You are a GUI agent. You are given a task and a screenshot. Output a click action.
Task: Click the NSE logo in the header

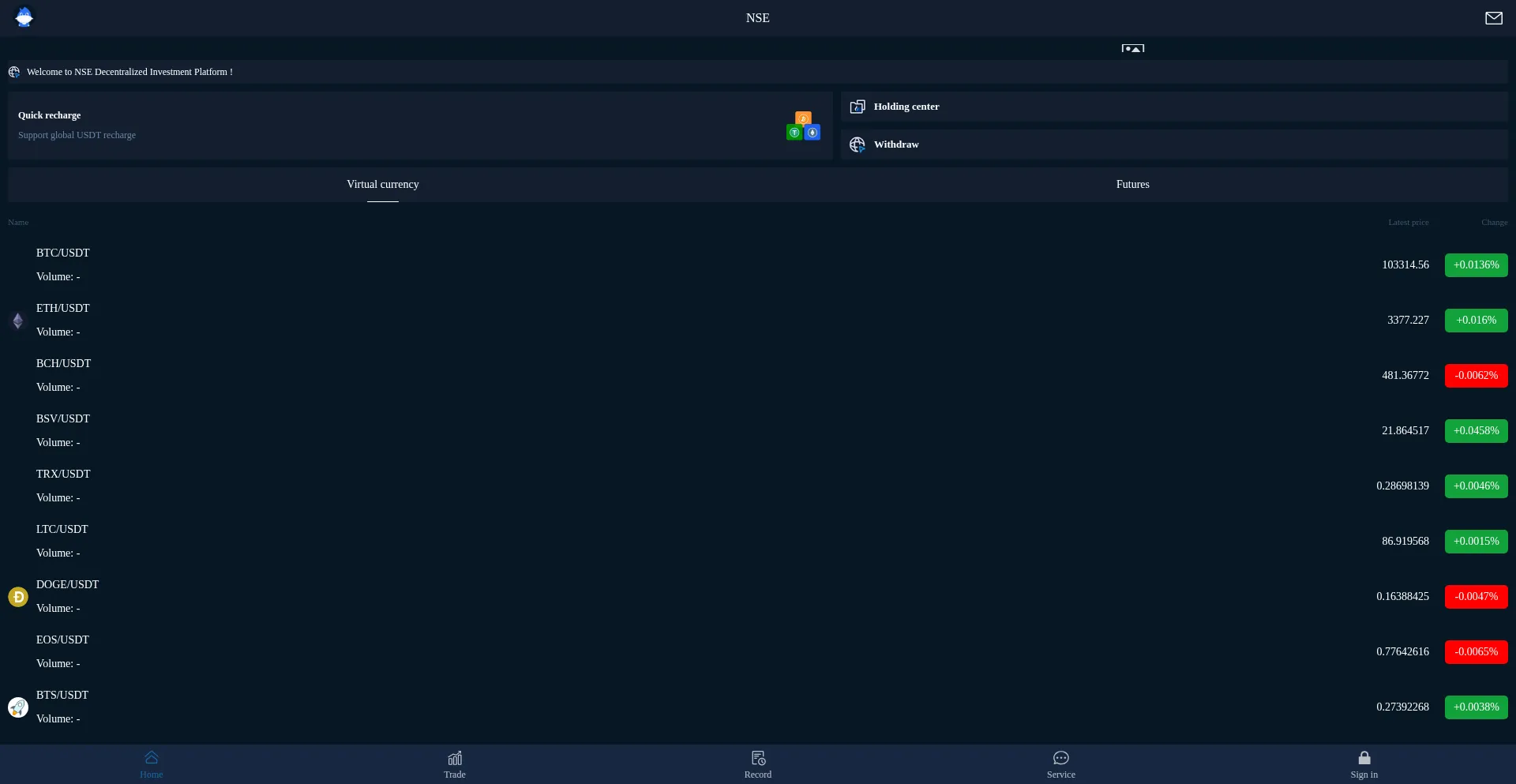(24, 17)
